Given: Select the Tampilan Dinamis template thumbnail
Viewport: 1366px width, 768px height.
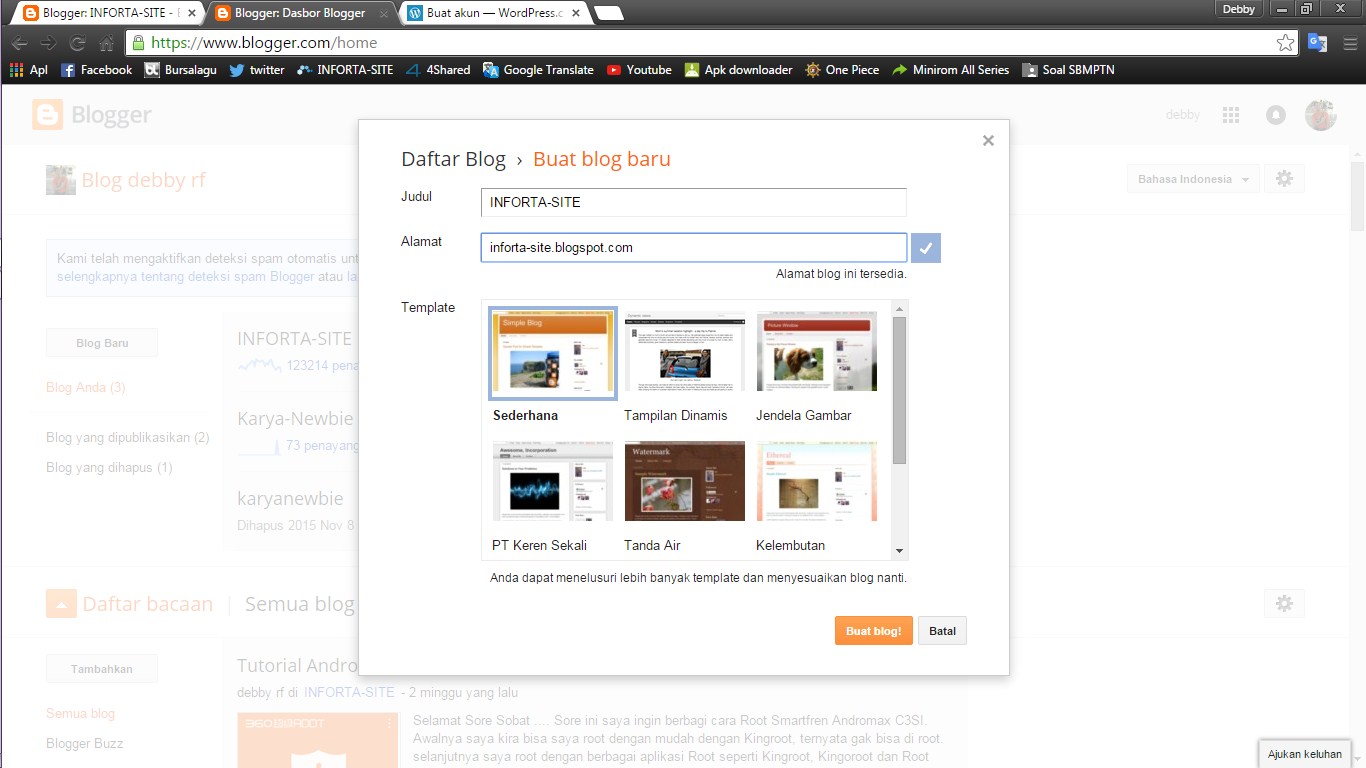Looking at the screenshot, I should pyautogui.click(x=685, y=351).
